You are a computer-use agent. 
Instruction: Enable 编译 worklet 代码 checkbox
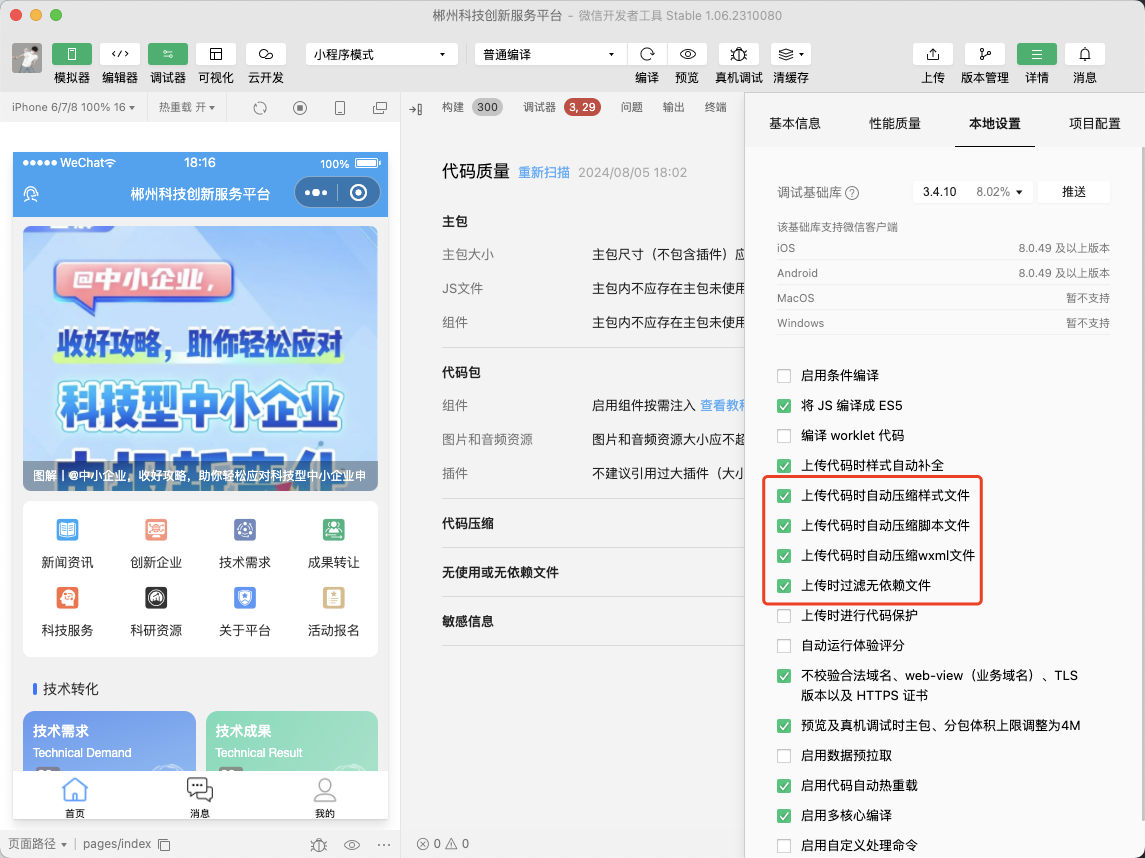click(784, 436)
